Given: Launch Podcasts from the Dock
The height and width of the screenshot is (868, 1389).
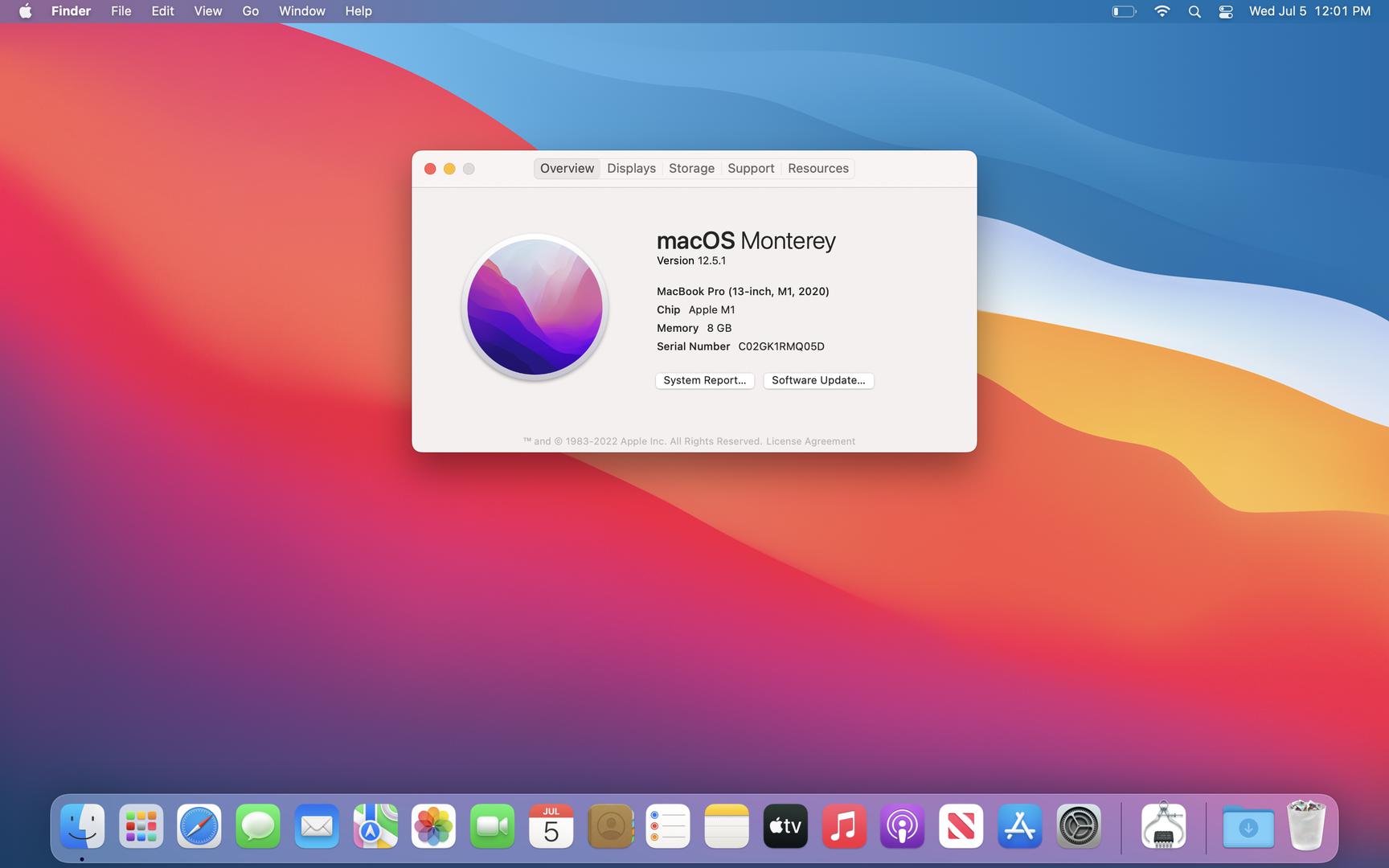Looking at the screenshot, I should (903, 825).
